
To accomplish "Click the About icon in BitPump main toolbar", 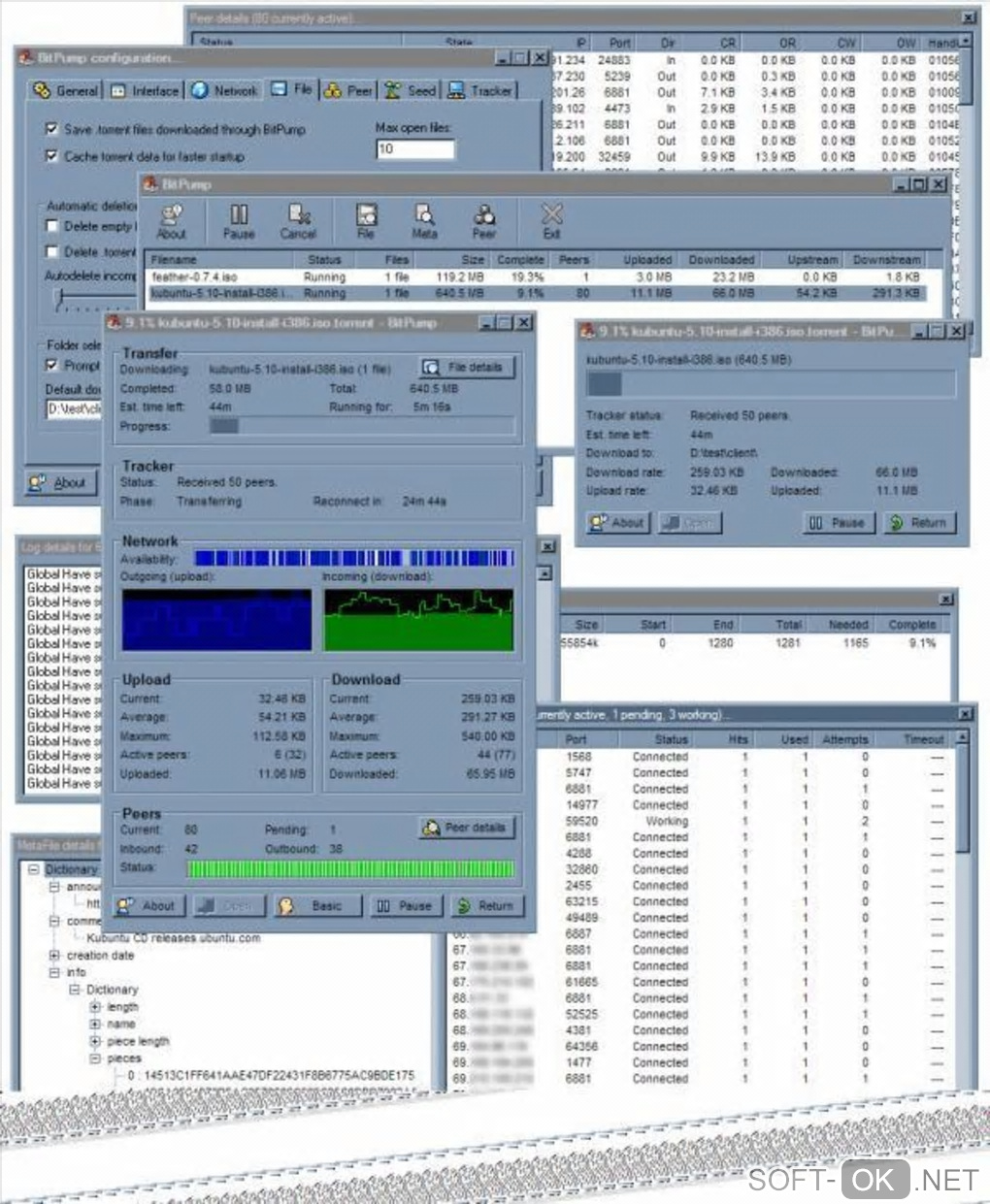I will (172, 221).
